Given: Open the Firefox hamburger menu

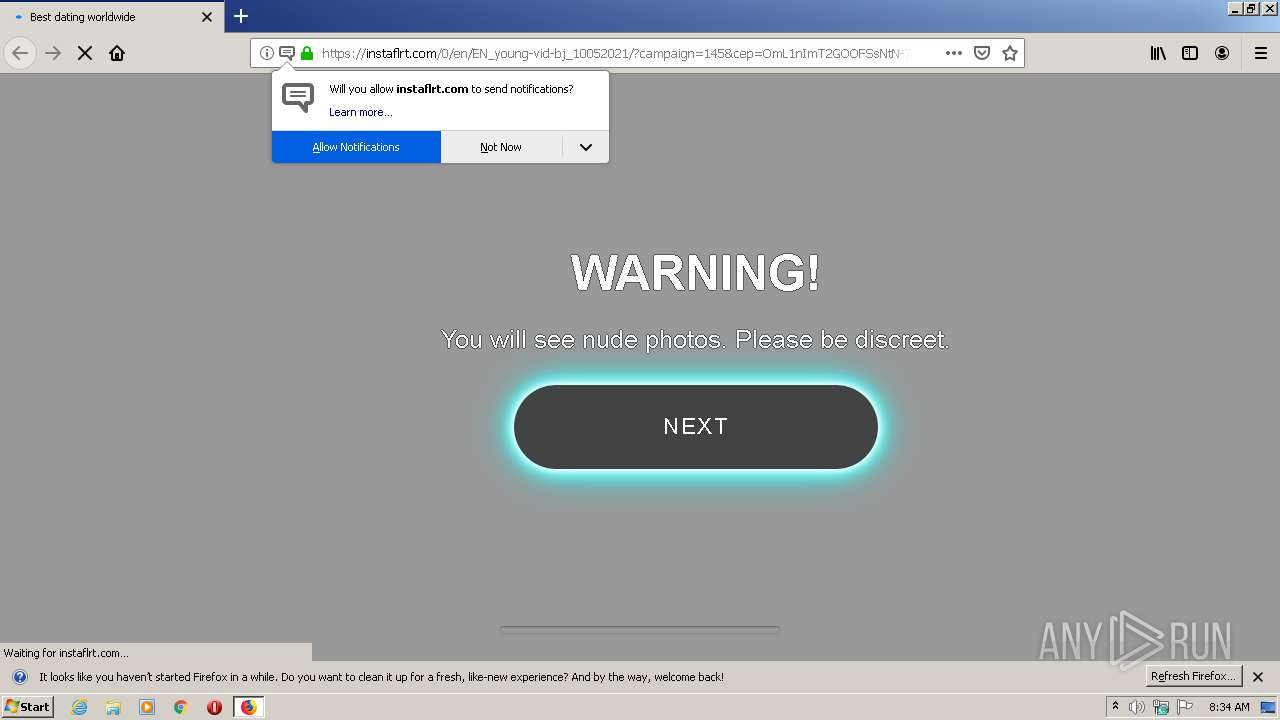Looking at the screenshot, I should (x=1261, y=53).
